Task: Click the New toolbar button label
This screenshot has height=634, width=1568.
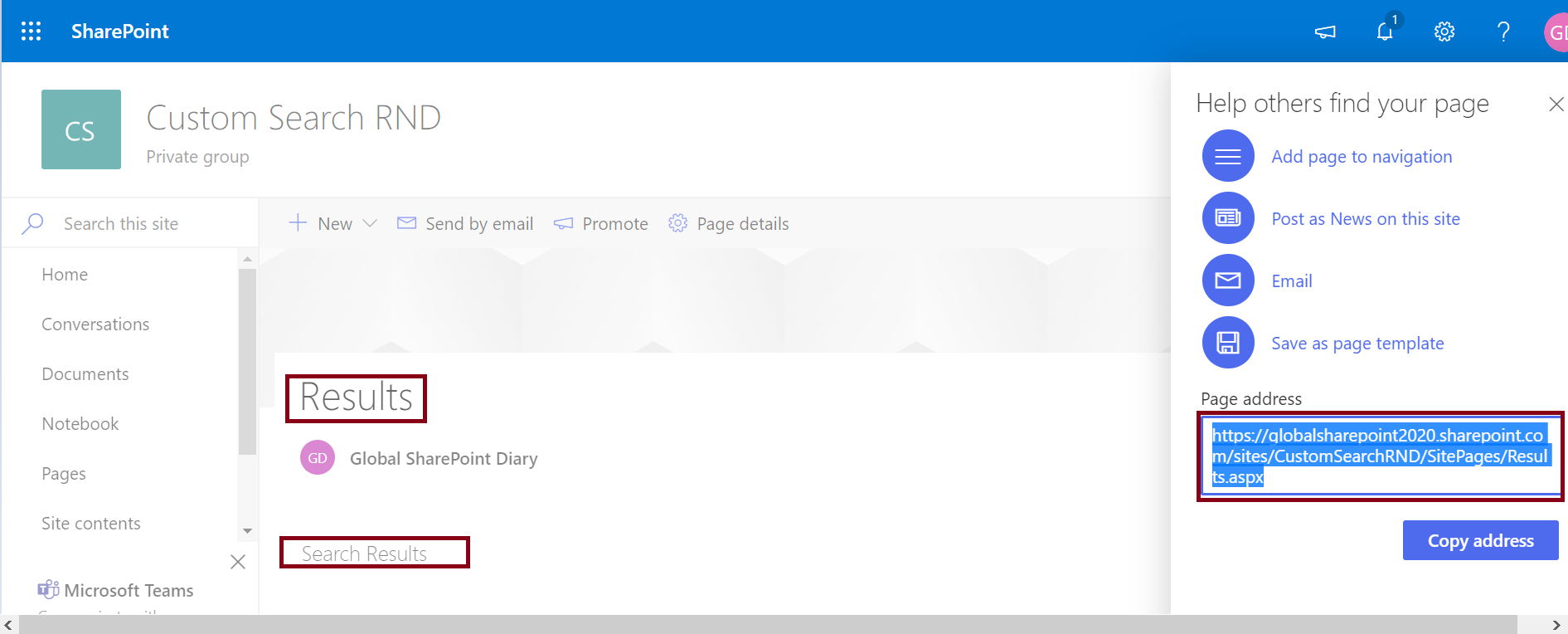Action: [x=335, y=223]
